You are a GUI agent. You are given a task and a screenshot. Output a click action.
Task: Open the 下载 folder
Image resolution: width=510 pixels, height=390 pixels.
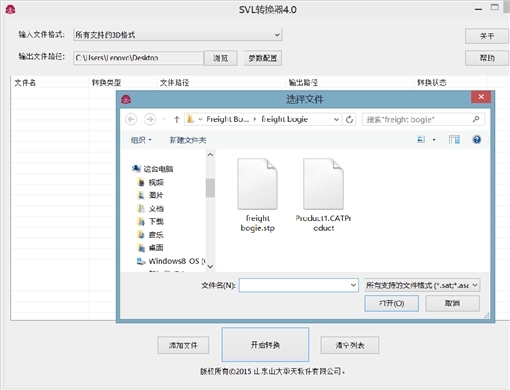click(x=151, y=222)
